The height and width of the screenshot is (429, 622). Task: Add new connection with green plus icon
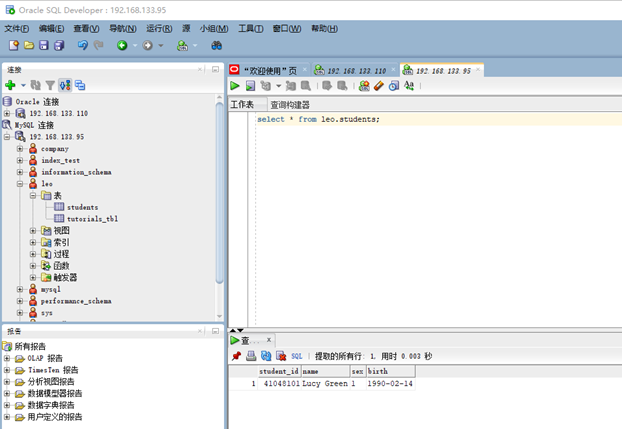pos(10,85)
